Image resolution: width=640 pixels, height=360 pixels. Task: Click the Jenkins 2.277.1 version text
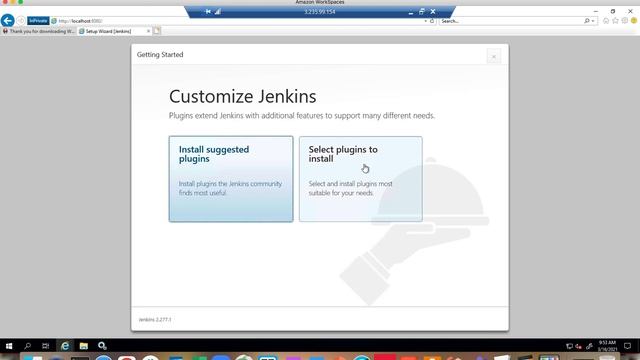point(155,319)
